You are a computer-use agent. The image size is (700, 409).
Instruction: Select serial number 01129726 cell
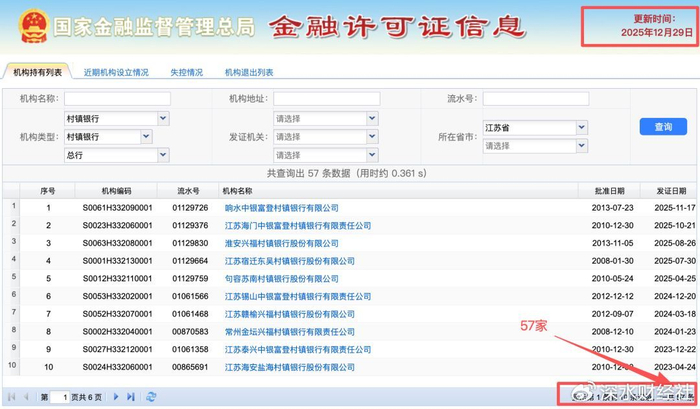click(x=190, y=208)
